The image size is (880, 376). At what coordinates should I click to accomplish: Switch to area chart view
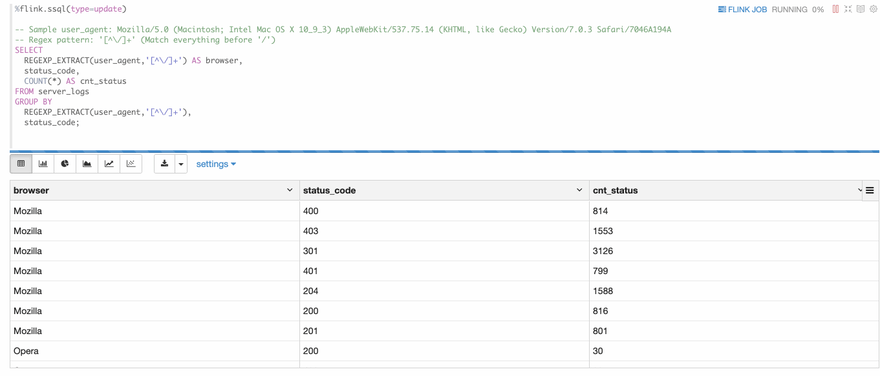pos(87,164)
